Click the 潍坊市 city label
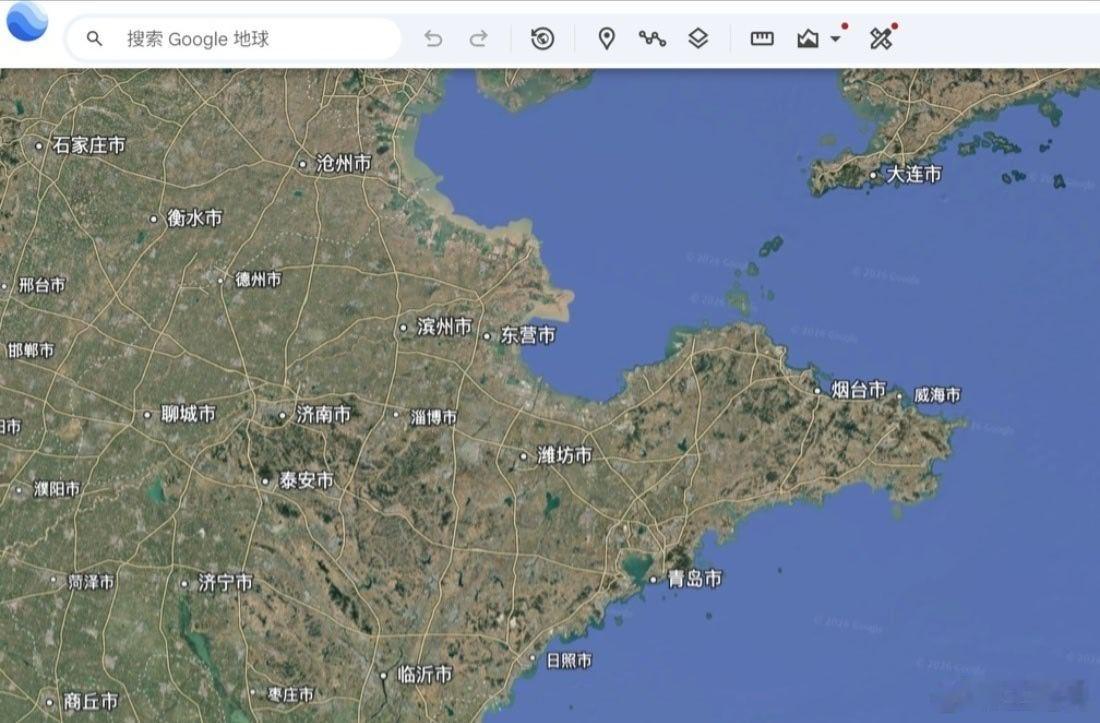 [564, 456]
